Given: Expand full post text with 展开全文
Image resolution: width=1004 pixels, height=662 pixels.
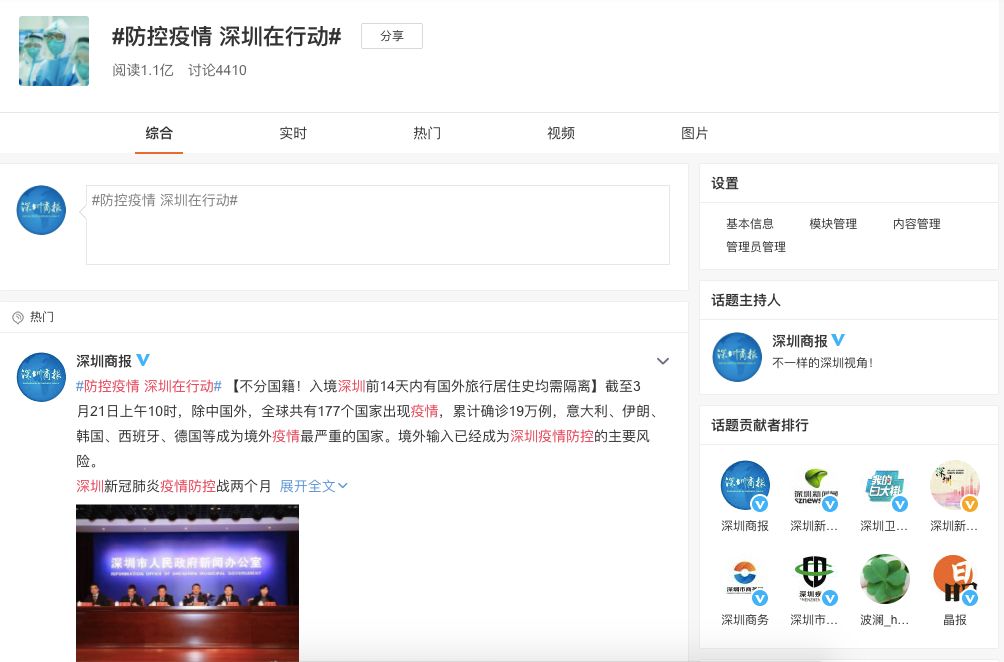Looking at the screenshot, I should (x=313, y=486).
